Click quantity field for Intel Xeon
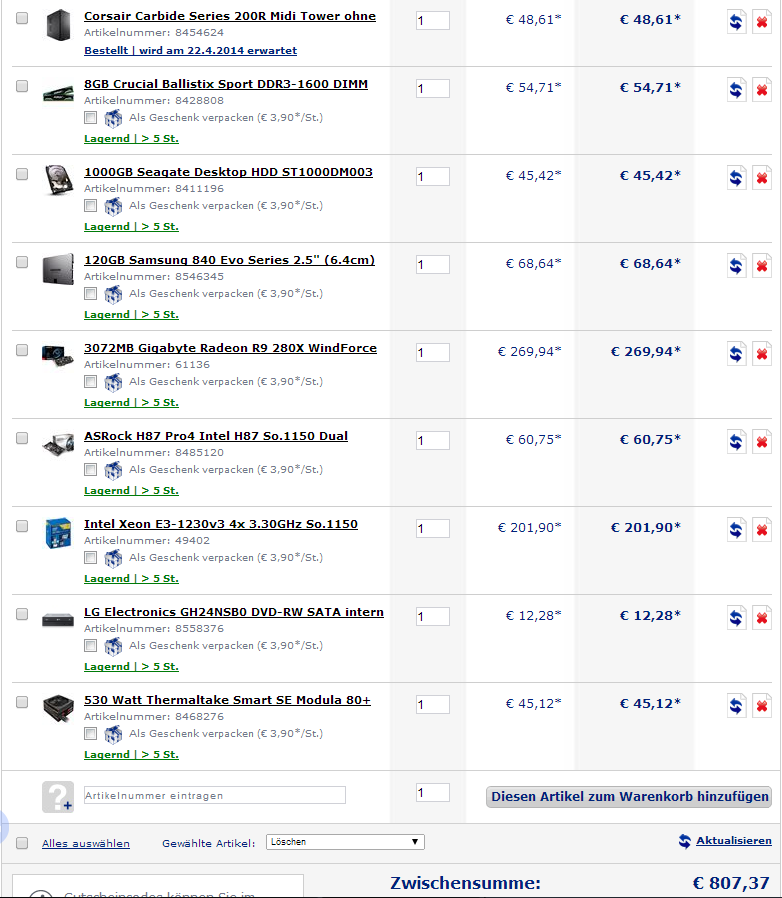Image resolution: width=782 pixels, height=898 pixels. point(433,529)
